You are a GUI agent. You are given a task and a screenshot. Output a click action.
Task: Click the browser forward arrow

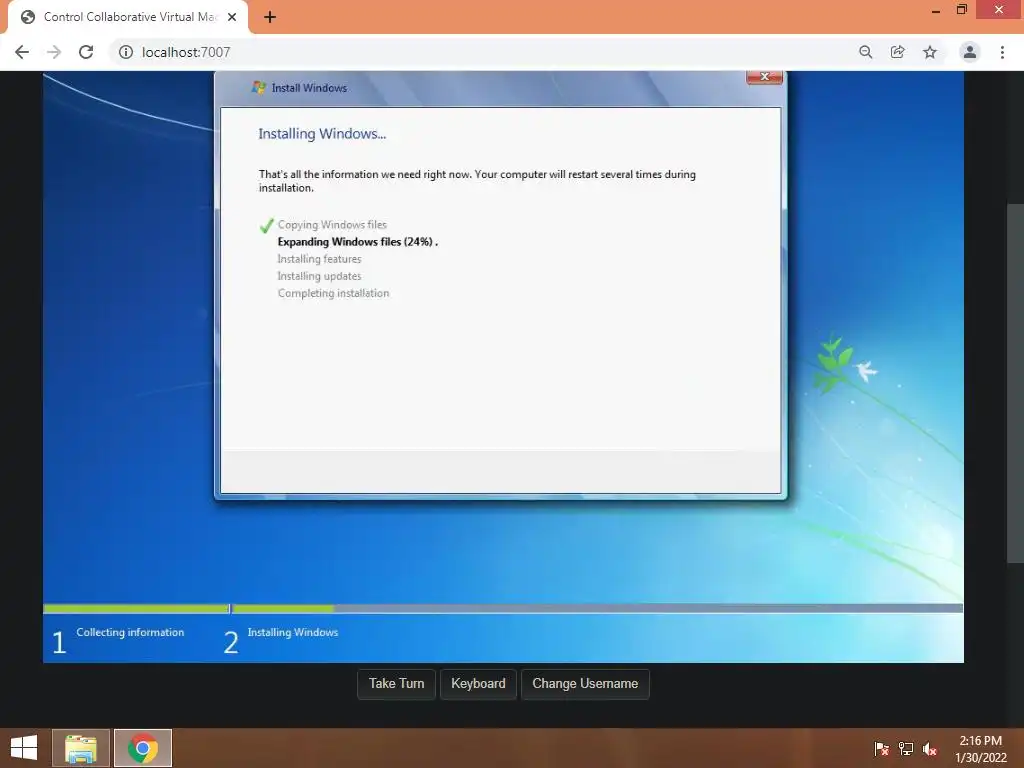coord(54,52)
